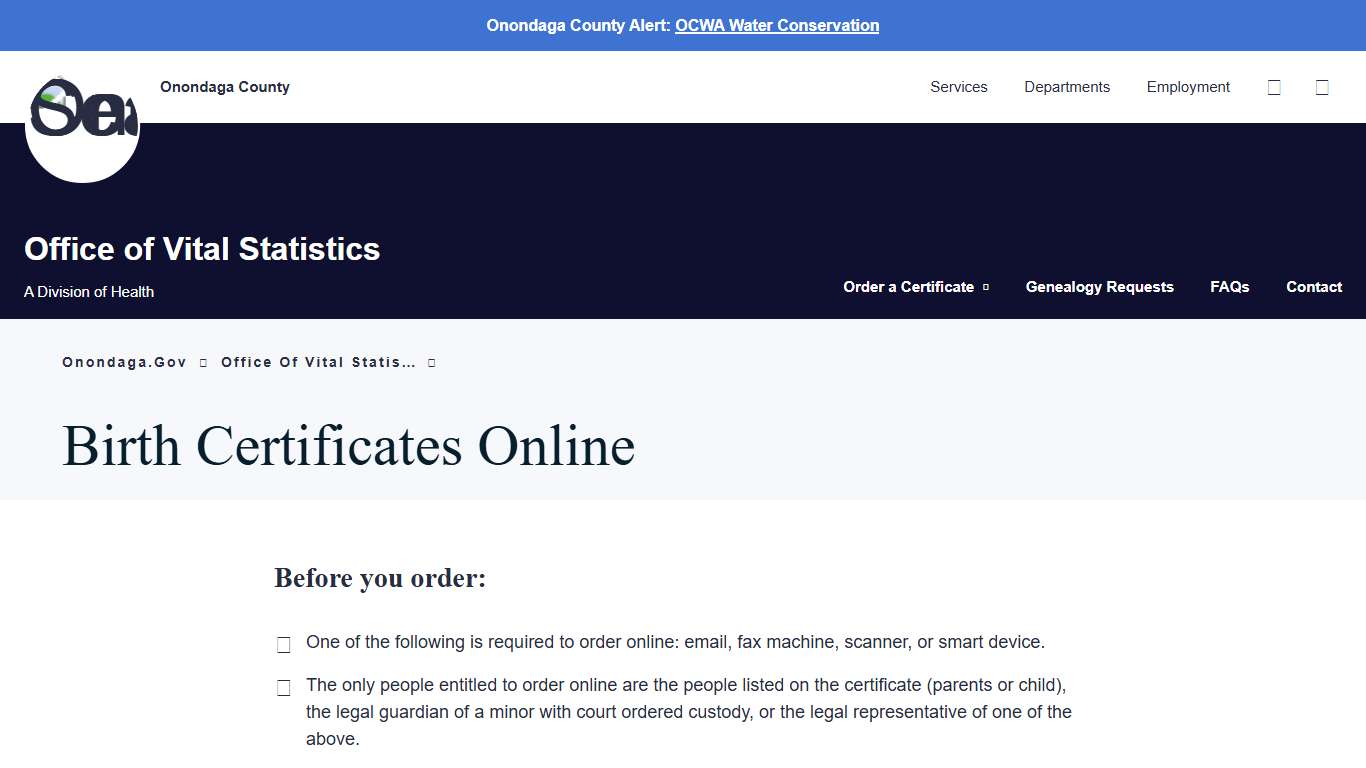Expand the truncated Office Of Vital Statis... breadcrumb
This screenshot has height=768, width=1366.
[431, 362]
